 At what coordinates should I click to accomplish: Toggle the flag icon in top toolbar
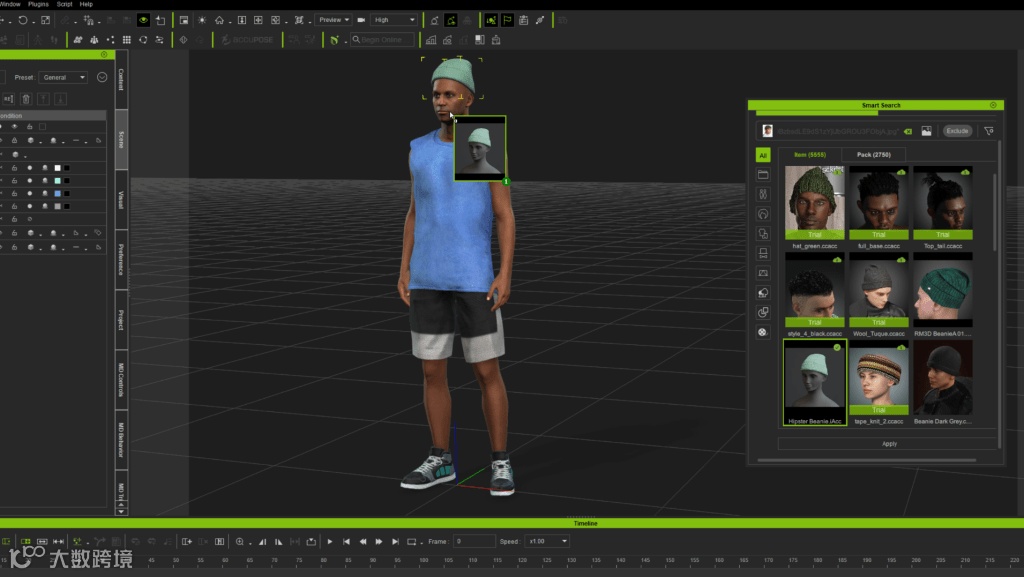coord(507,20)
